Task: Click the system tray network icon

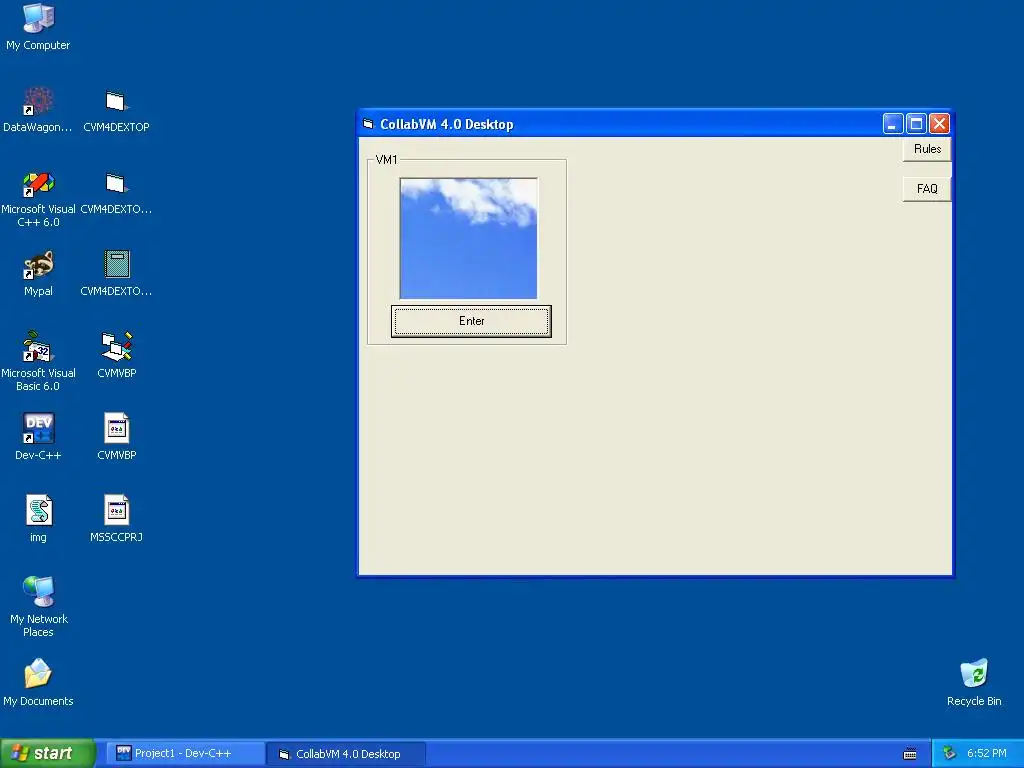Action: click(x=950, y=754)
